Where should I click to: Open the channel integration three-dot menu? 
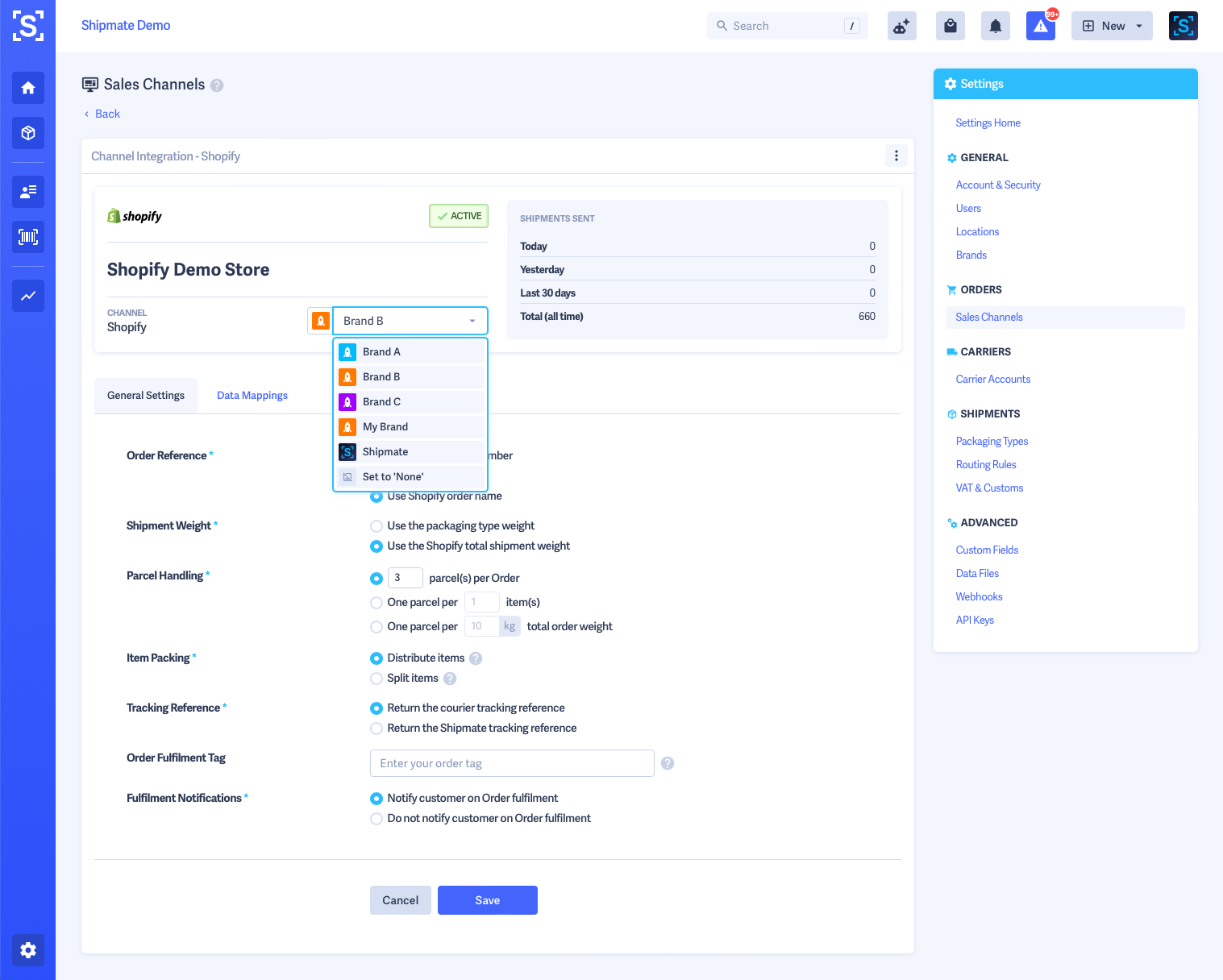[896, 156]
